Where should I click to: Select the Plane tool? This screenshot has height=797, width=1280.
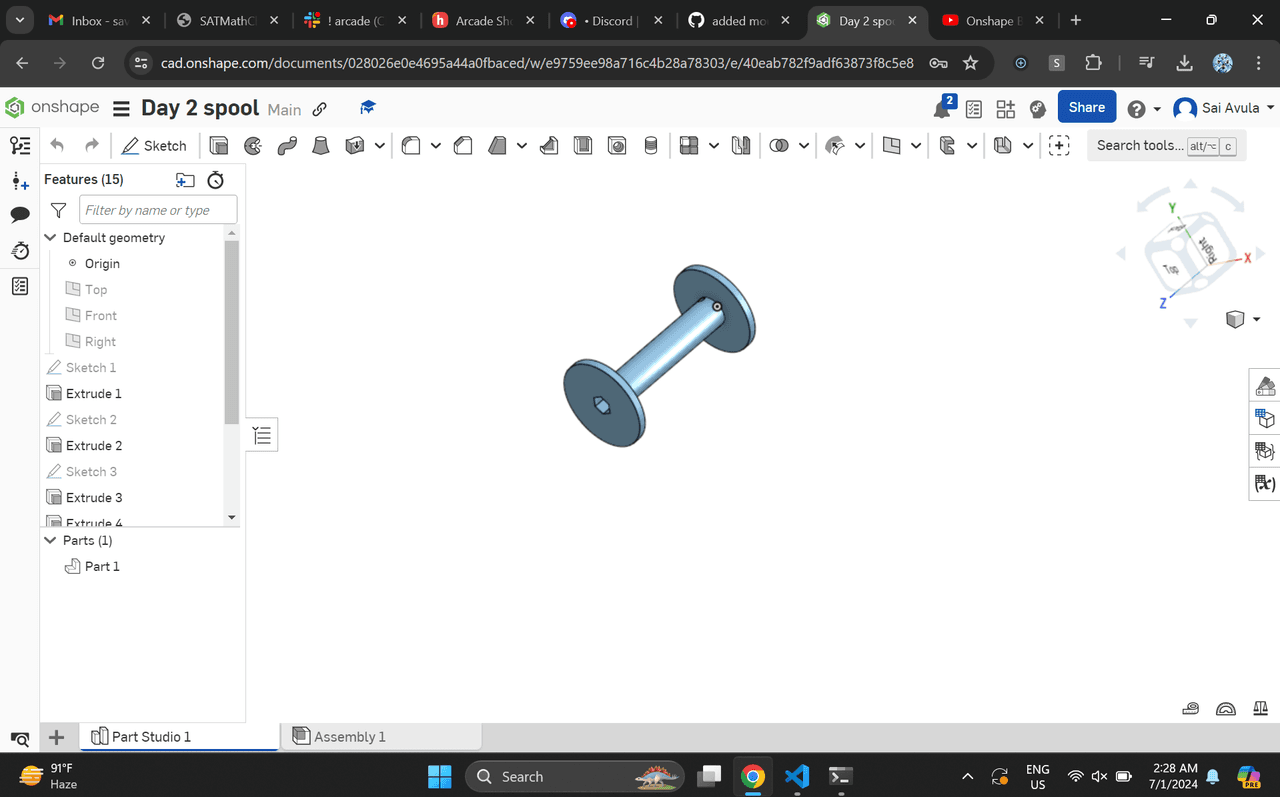click(x=892, y=146)
